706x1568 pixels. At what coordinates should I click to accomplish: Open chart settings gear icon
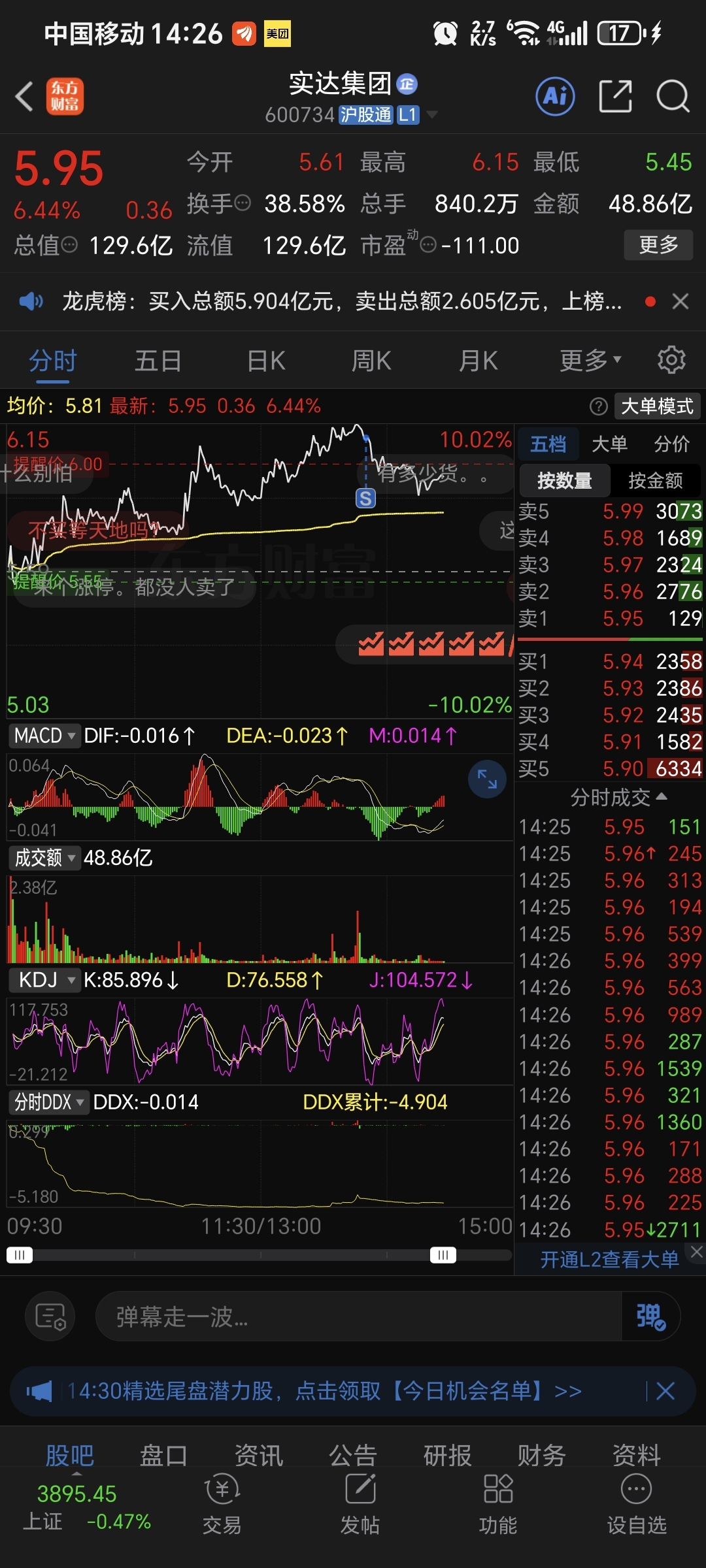[x=671, y=360]
